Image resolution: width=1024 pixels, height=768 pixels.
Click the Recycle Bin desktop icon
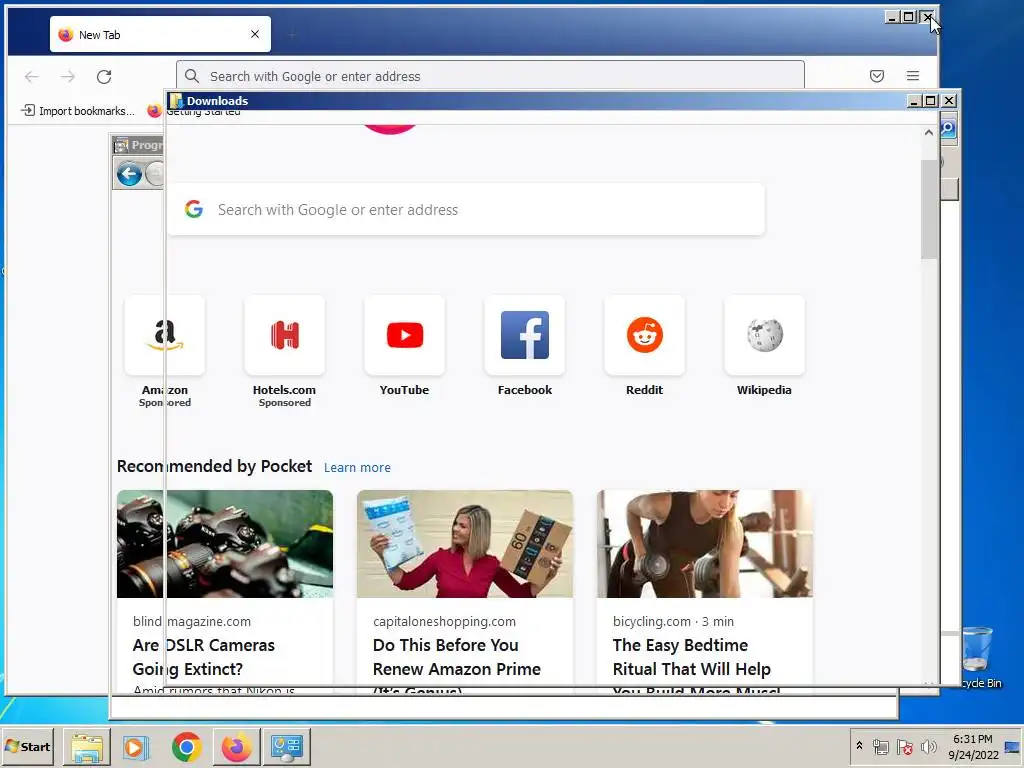coord(978,656)
